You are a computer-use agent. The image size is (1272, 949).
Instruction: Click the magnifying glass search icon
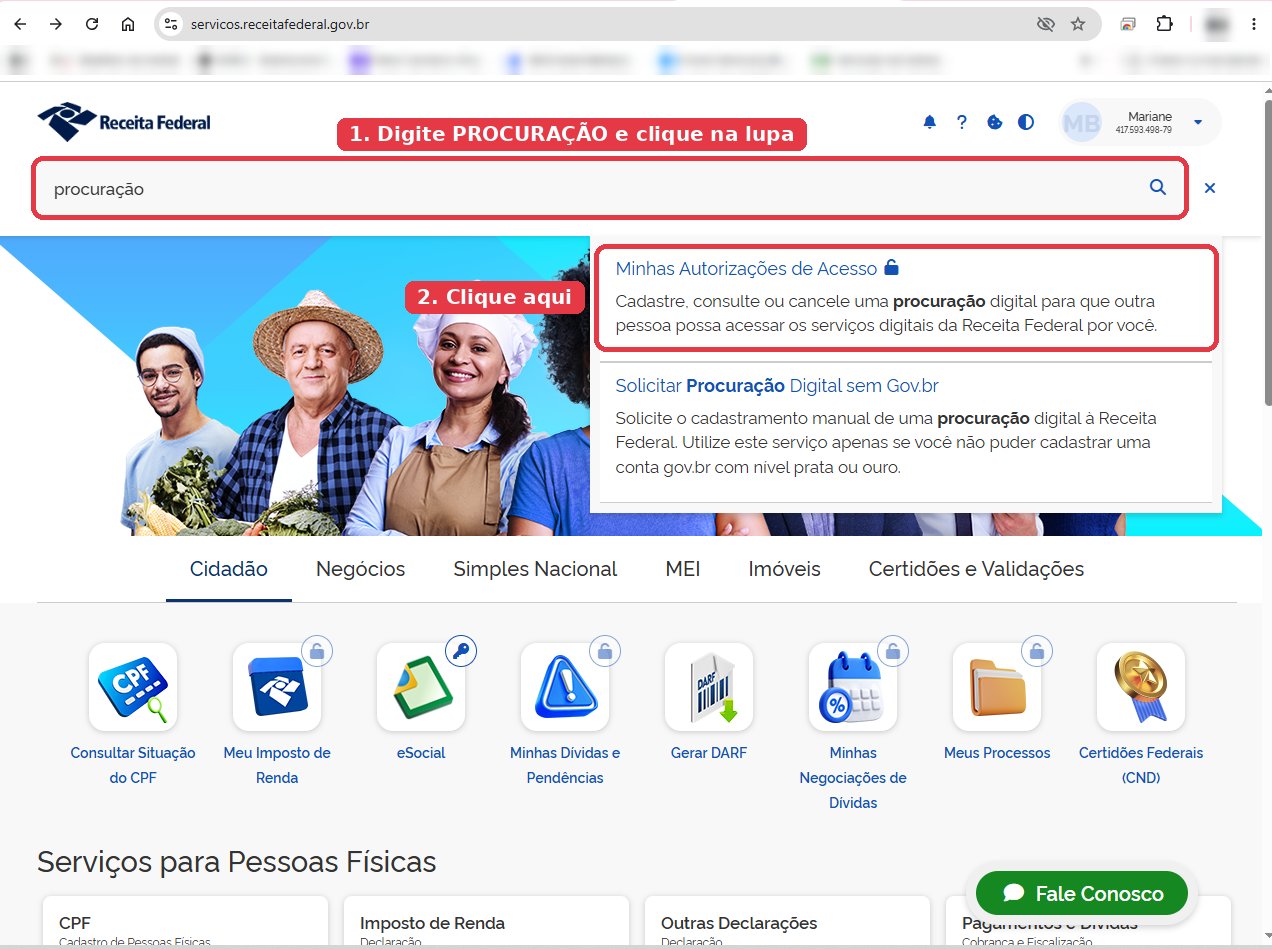tap(1158, 187)
